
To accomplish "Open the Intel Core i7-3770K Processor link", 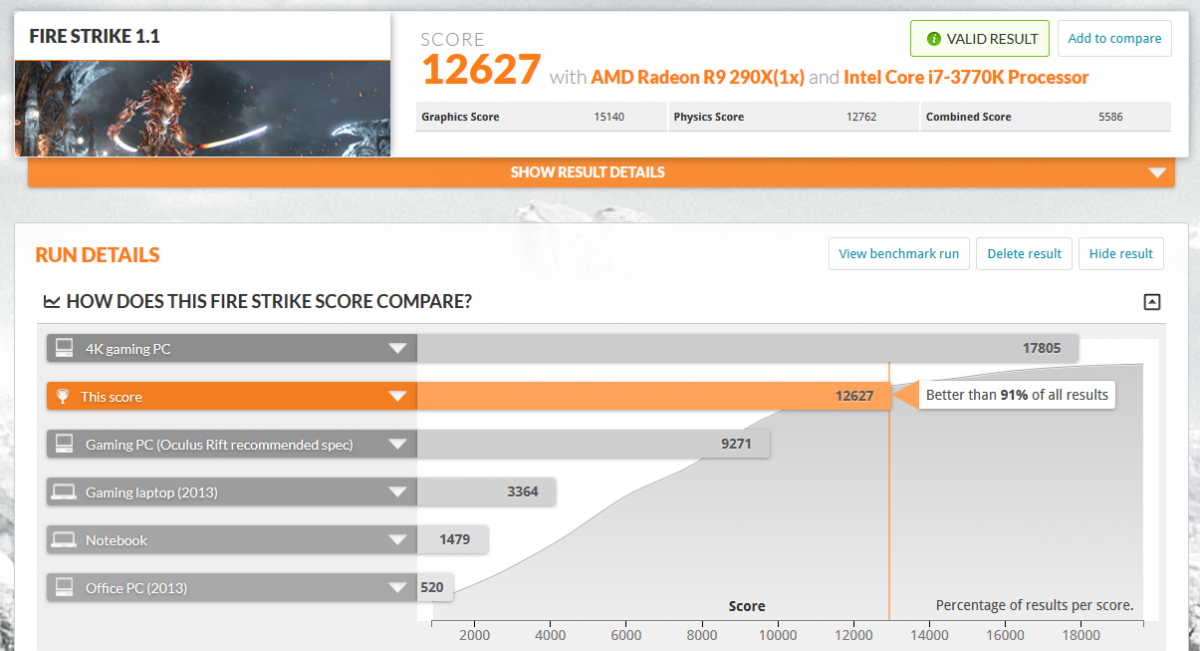I will (x=966, y=77).
